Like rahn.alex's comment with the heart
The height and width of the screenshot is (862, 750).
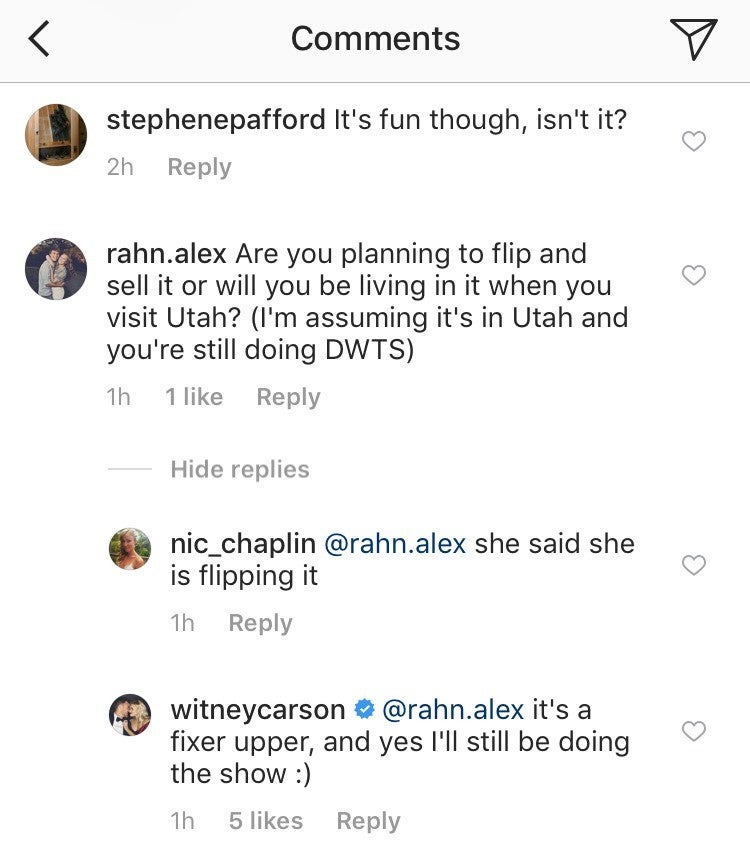[x=693, y=275]
